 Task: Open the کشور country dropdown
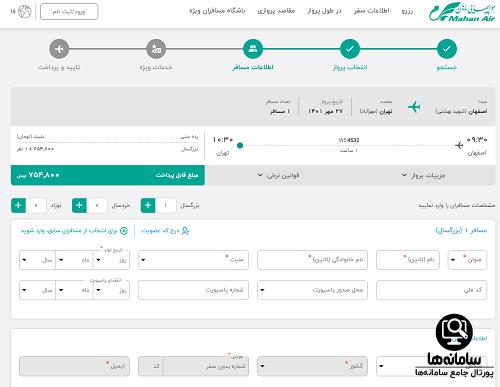312,366
